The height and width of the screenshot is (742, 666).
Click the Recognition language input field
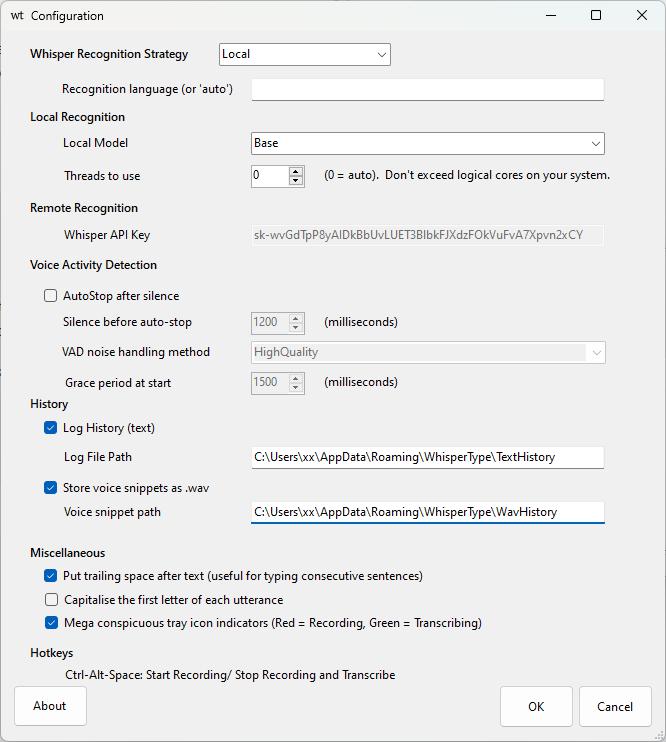click(x=427, y=89)
